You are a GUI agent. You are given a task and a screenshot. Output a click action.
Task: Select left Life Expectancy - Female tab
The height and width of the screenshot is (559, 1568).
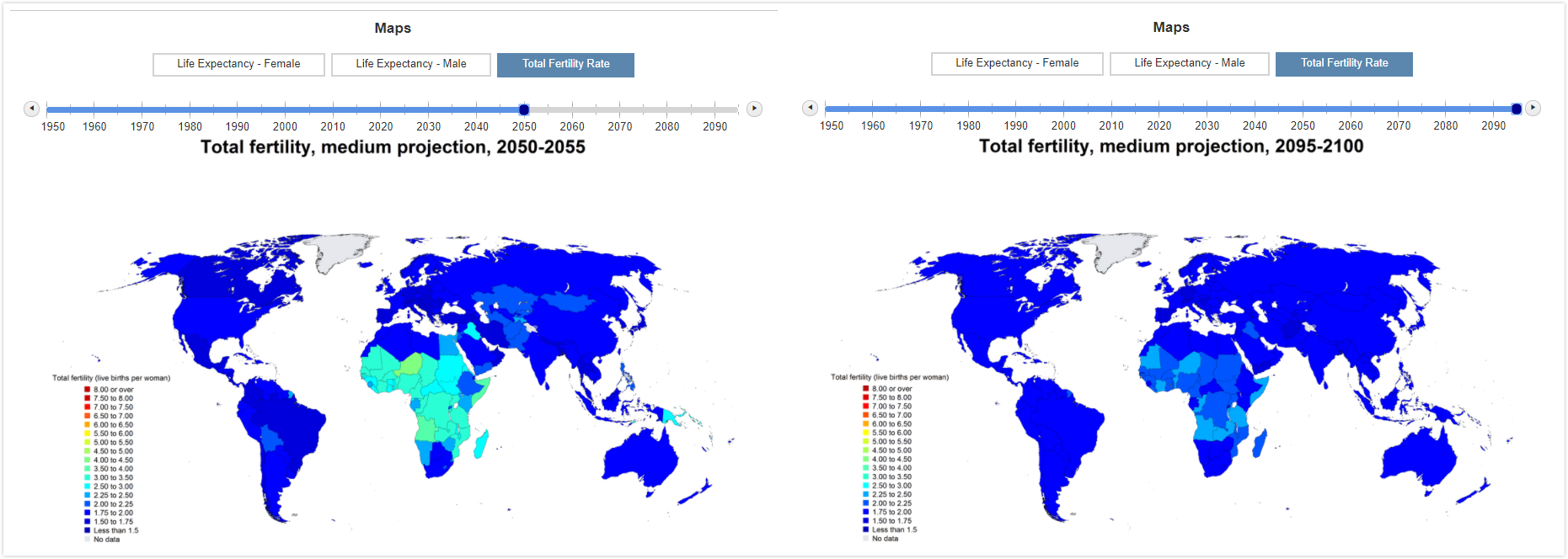coord(238,64)
